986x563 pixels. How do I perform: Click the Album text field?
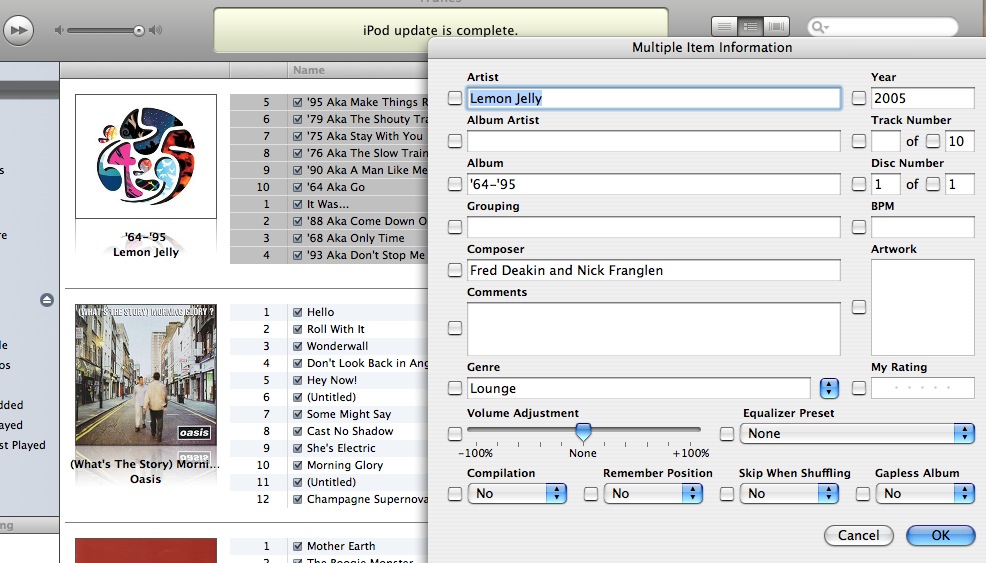653,184
